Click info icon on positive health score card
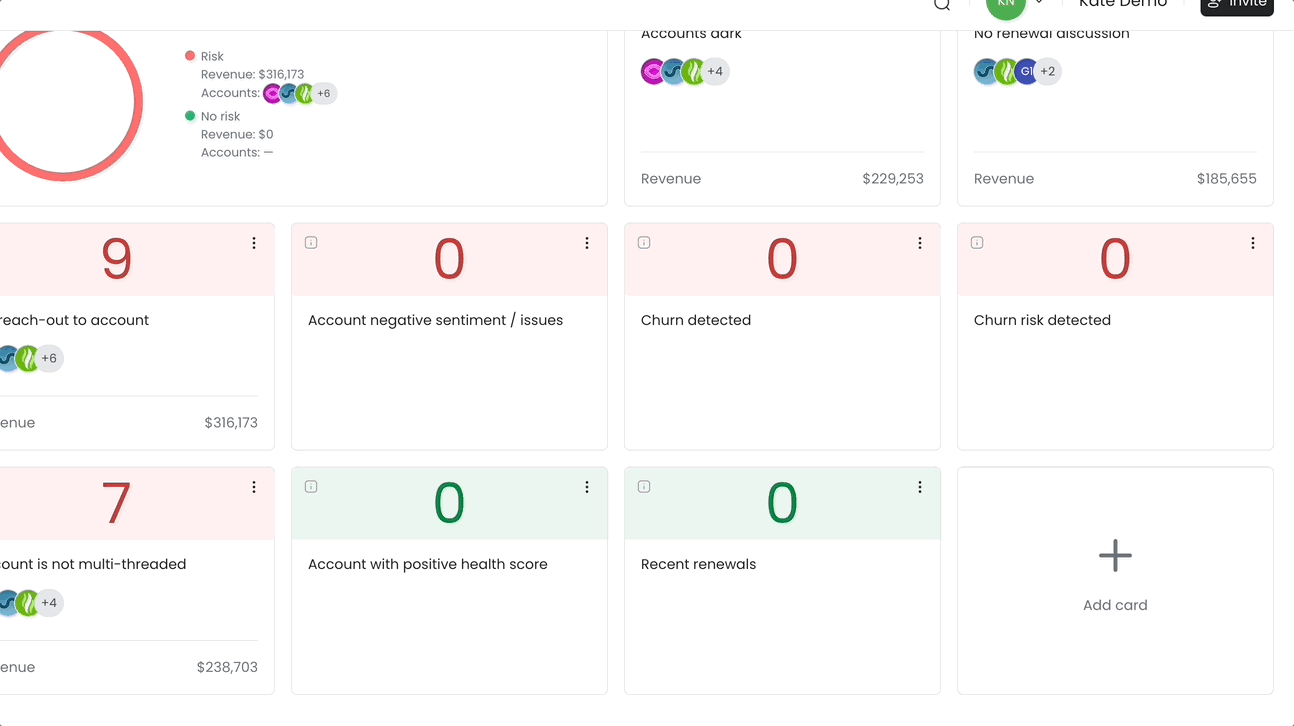1294x726 pixels. click(311, 487)
